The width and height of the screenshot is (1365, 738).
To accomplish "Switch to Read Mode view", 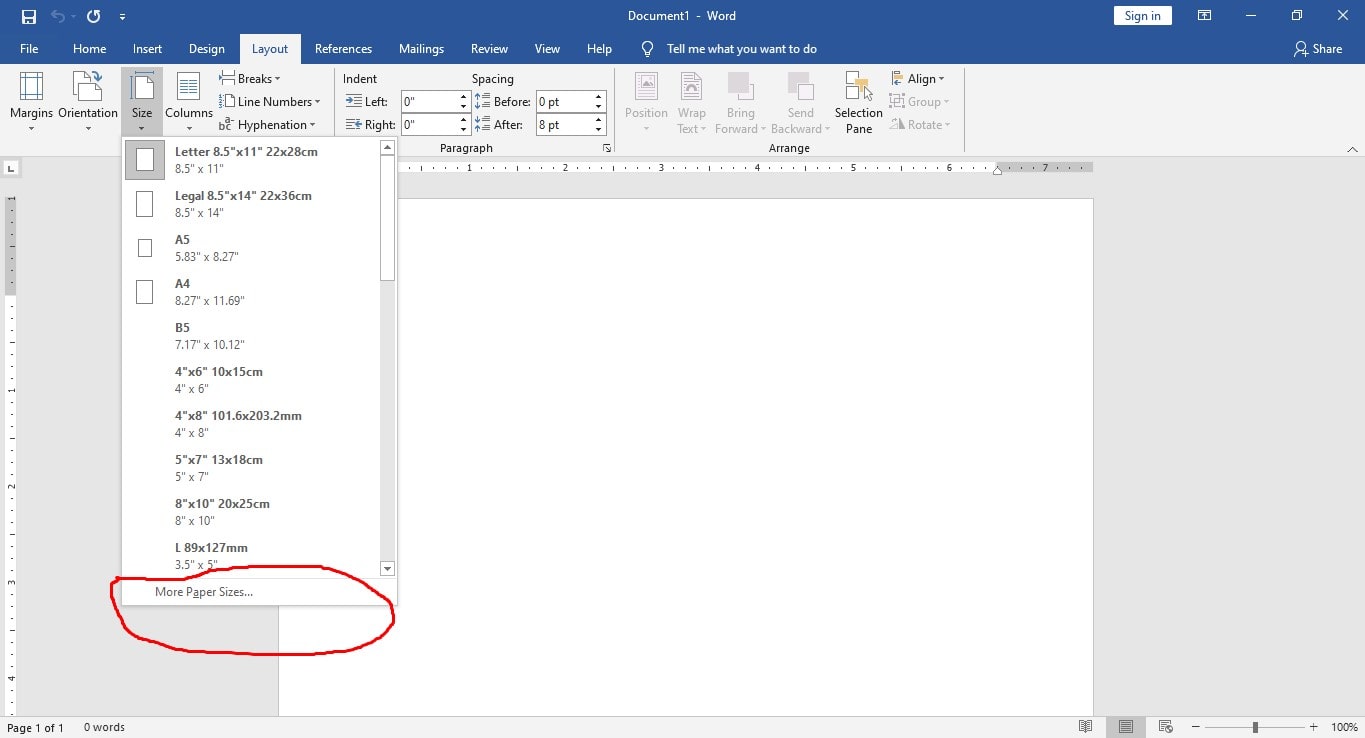I will (x=1086, y=727).
